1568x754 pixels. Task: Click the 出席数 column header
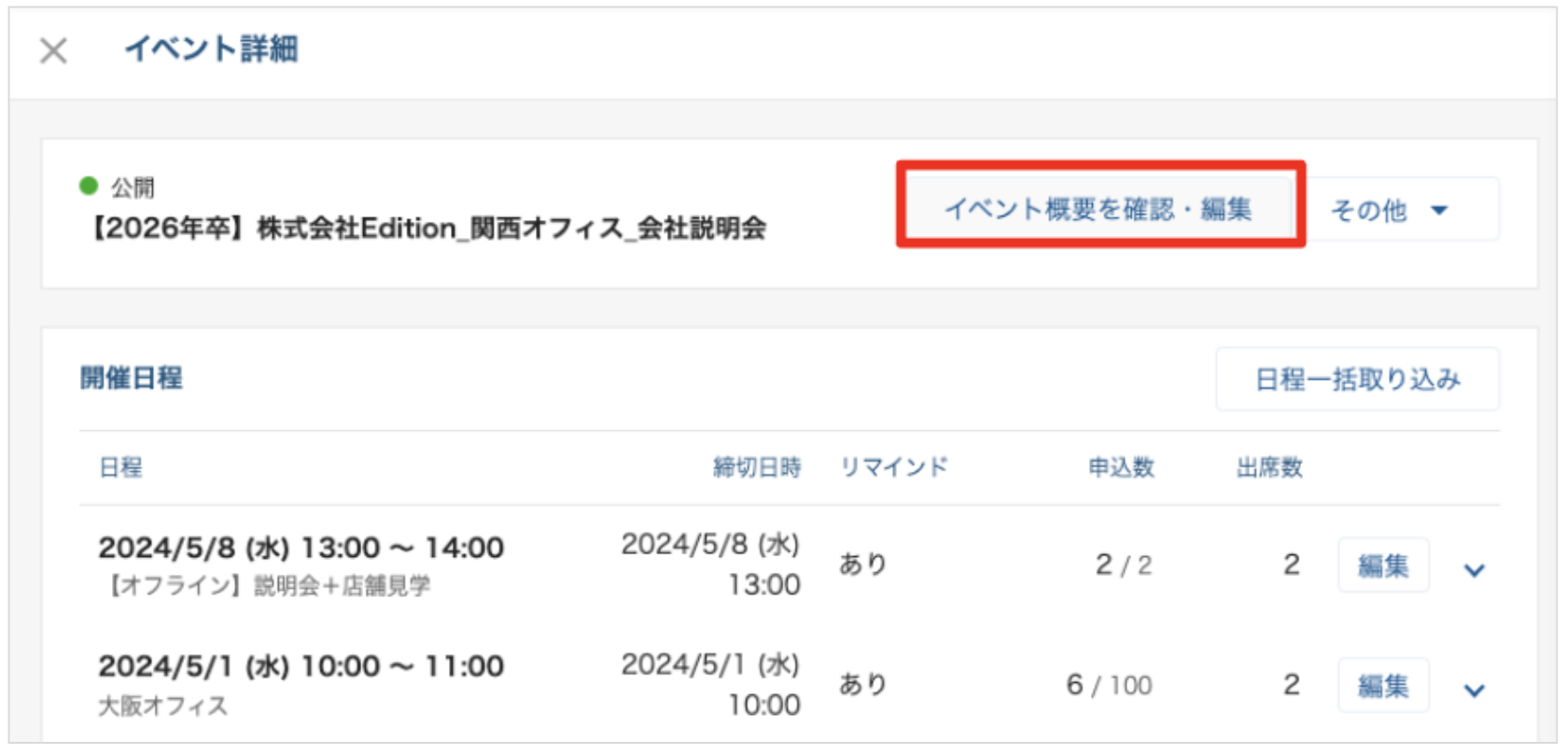click(x=1268, y=468)
